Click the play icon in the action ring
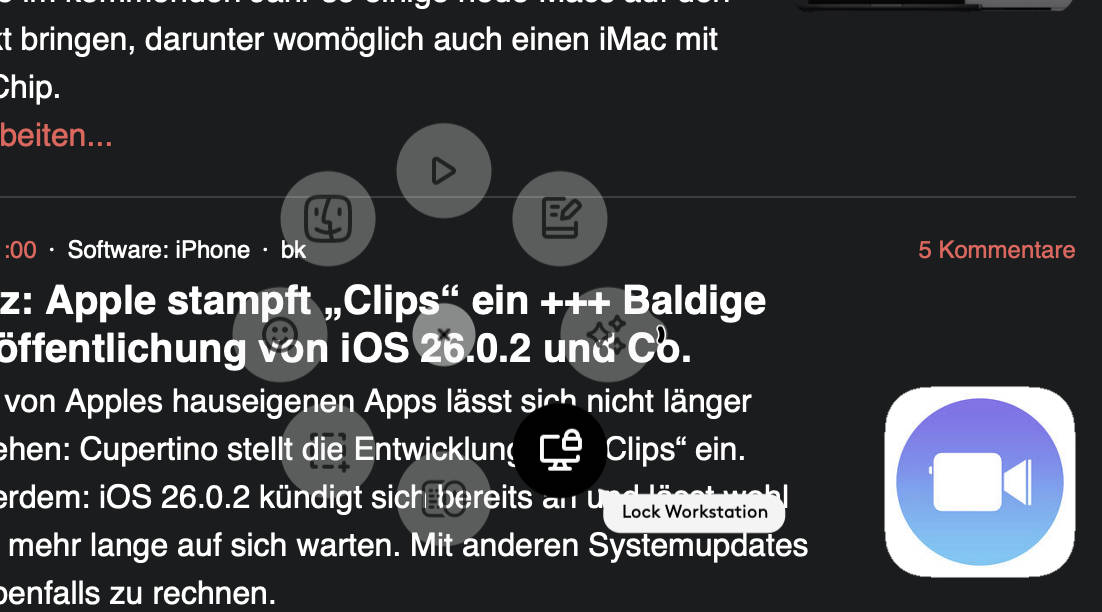Viewport: 1102px width, 612px height. pos(443,171)
